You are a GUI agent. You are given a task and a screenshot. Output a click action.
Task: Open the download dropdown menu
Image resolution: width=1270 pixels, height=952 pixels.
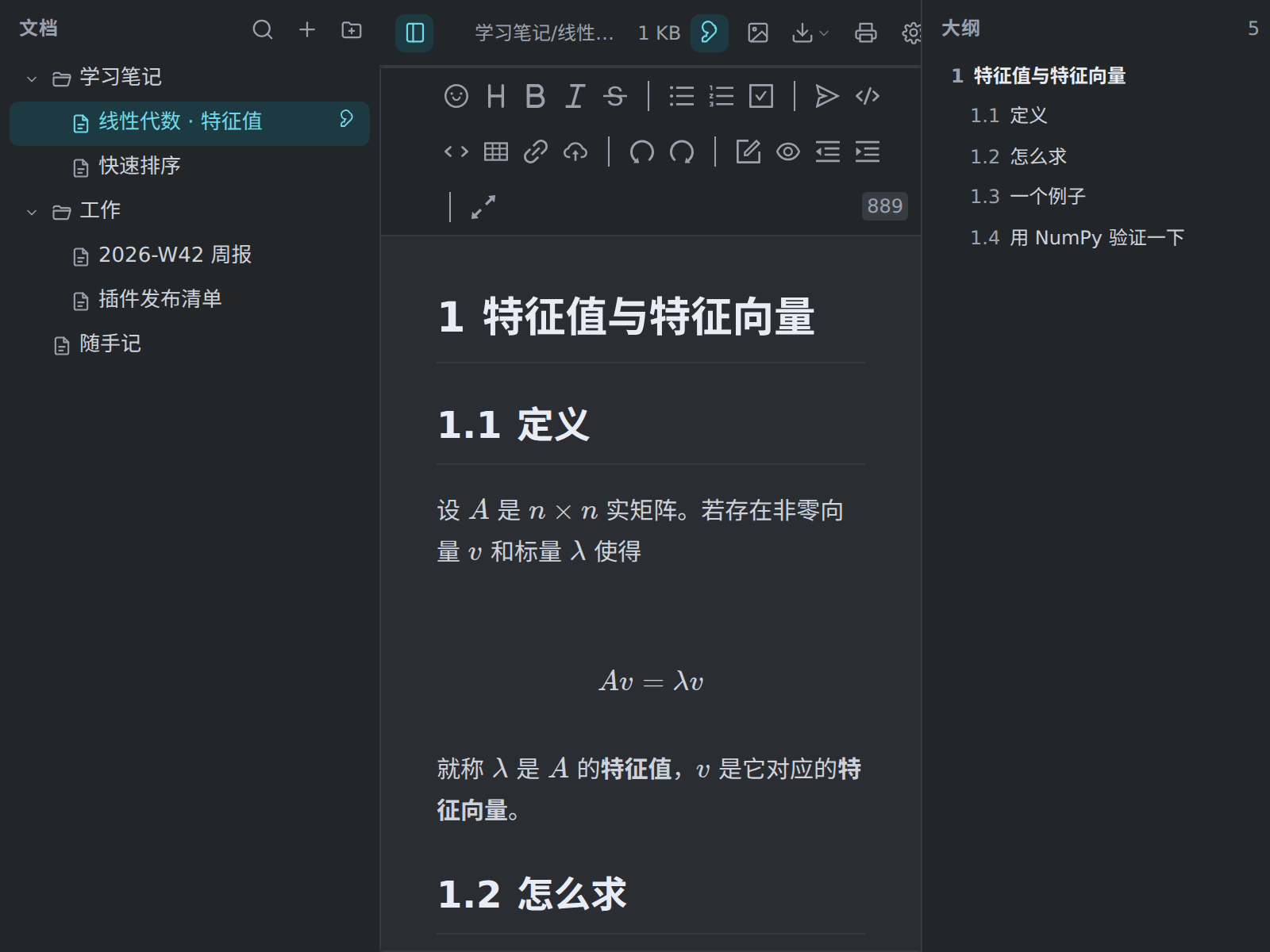point(810,33)
